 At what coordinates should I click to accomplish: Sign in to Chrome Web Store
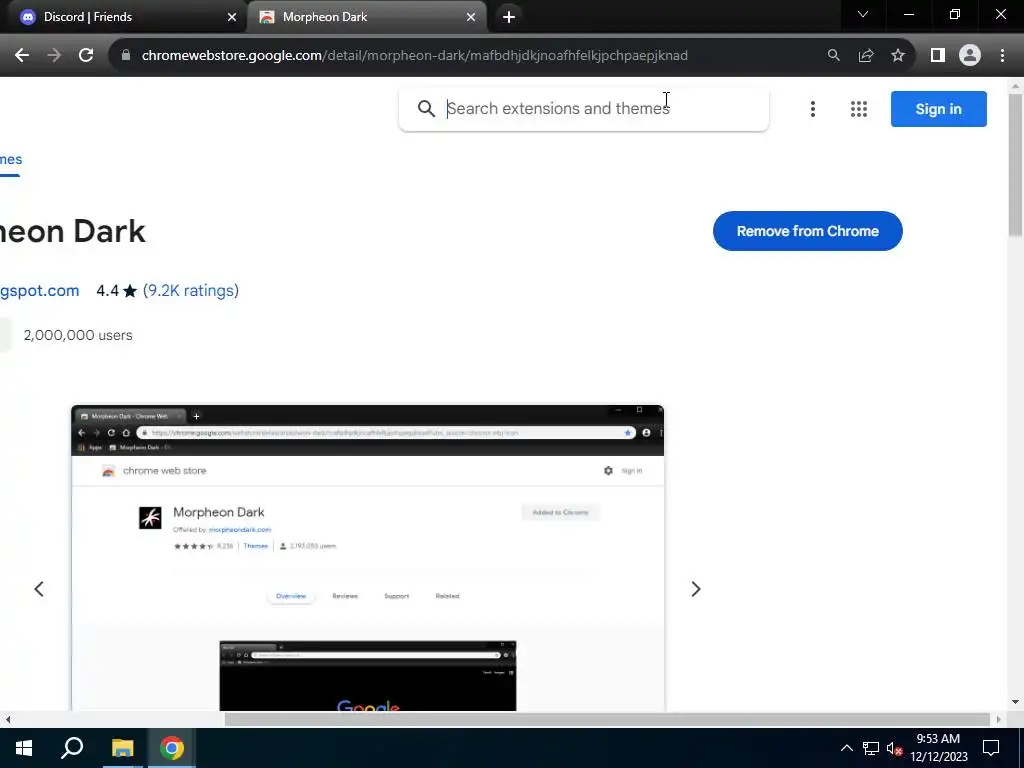coord(938,109)
